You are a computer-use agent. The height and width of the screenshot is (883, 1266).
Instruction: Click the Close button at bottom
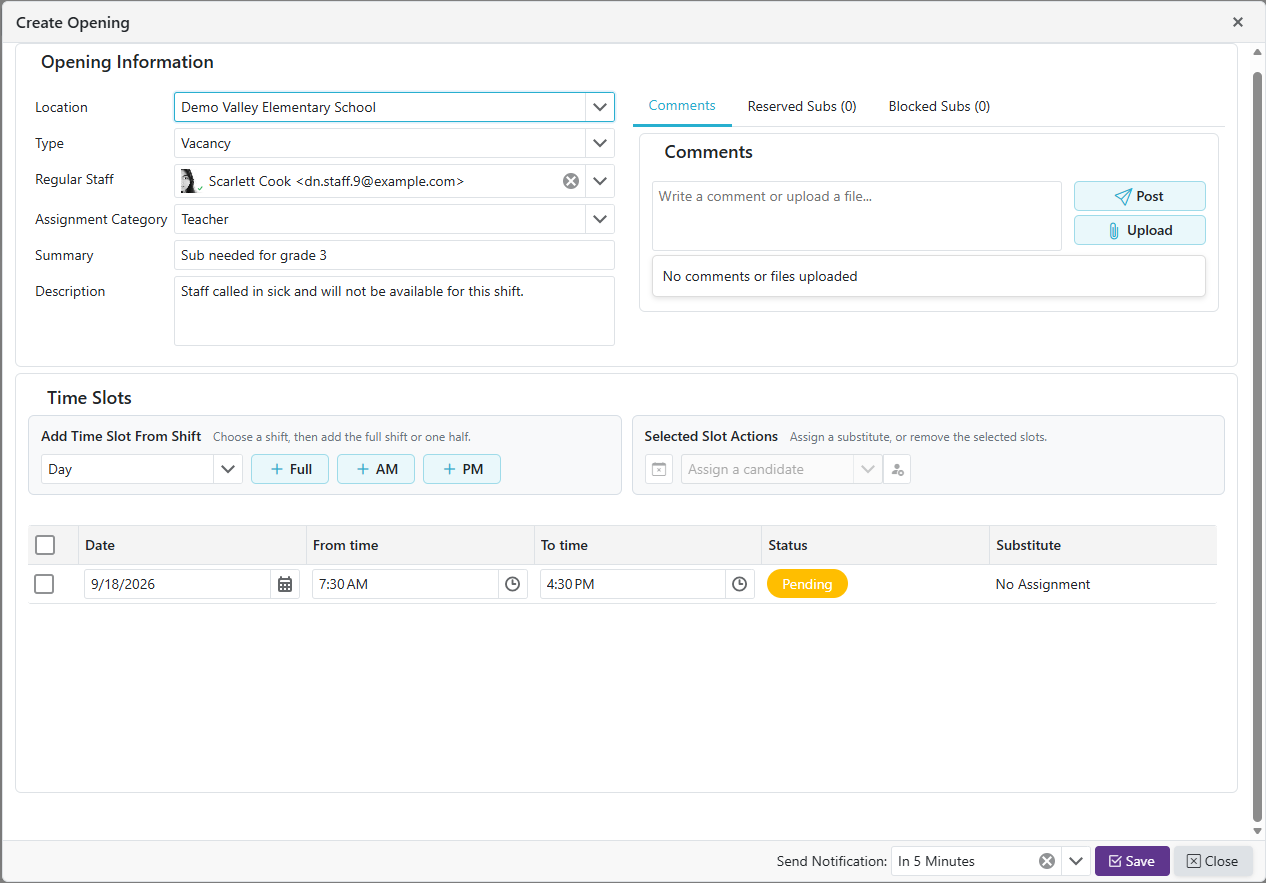click(x=1212, y=861)
